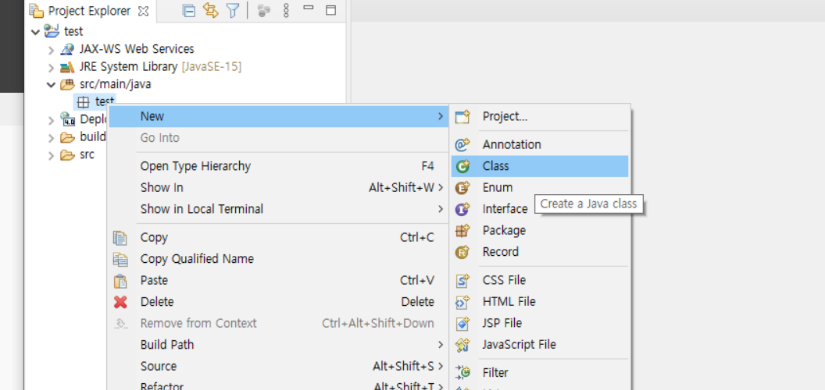Select JAX-WS Web Services tree item

click(x=137, y=49)
